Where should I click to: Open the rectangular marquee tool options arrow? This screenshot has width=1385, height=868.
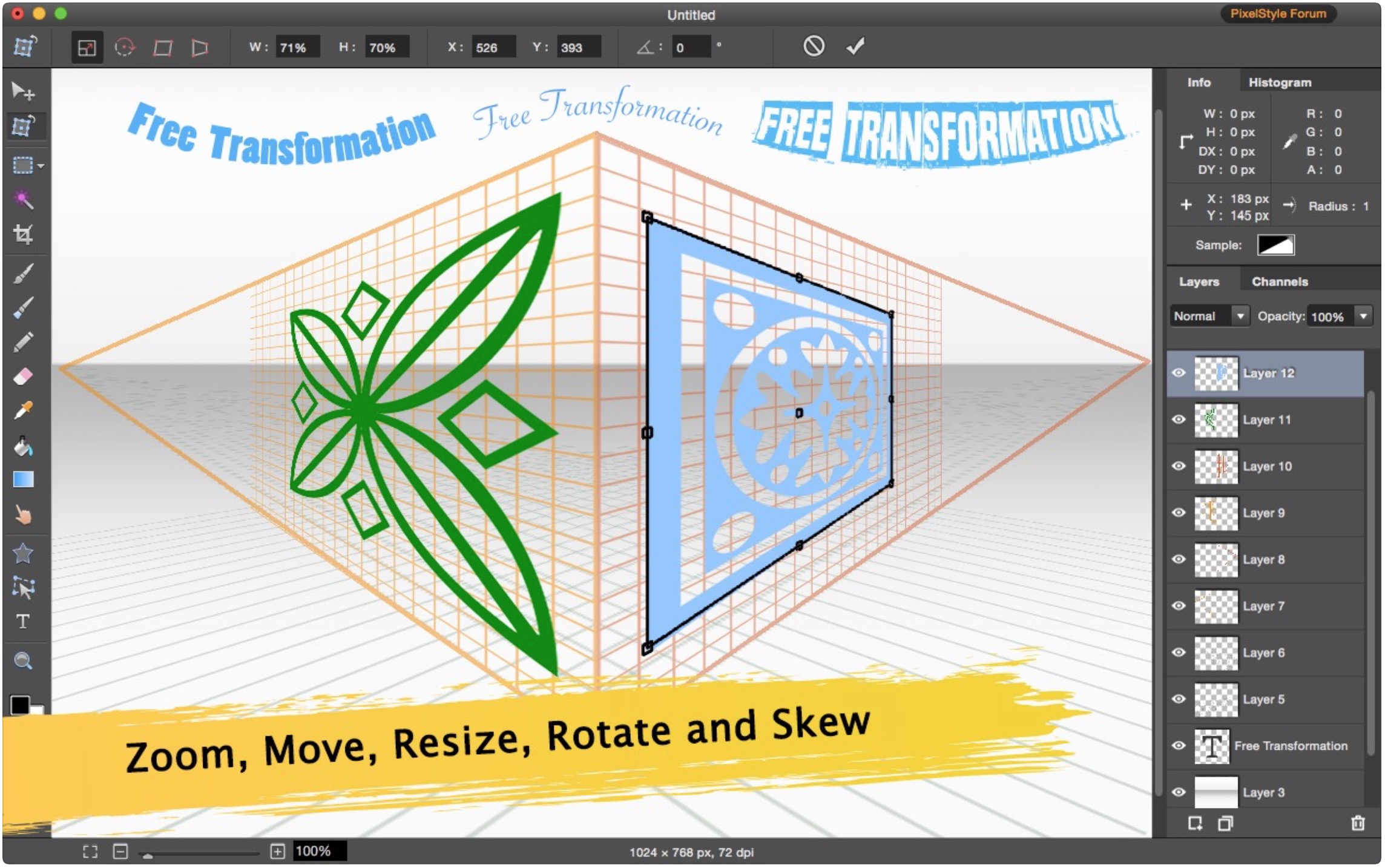tap(41, 165)
